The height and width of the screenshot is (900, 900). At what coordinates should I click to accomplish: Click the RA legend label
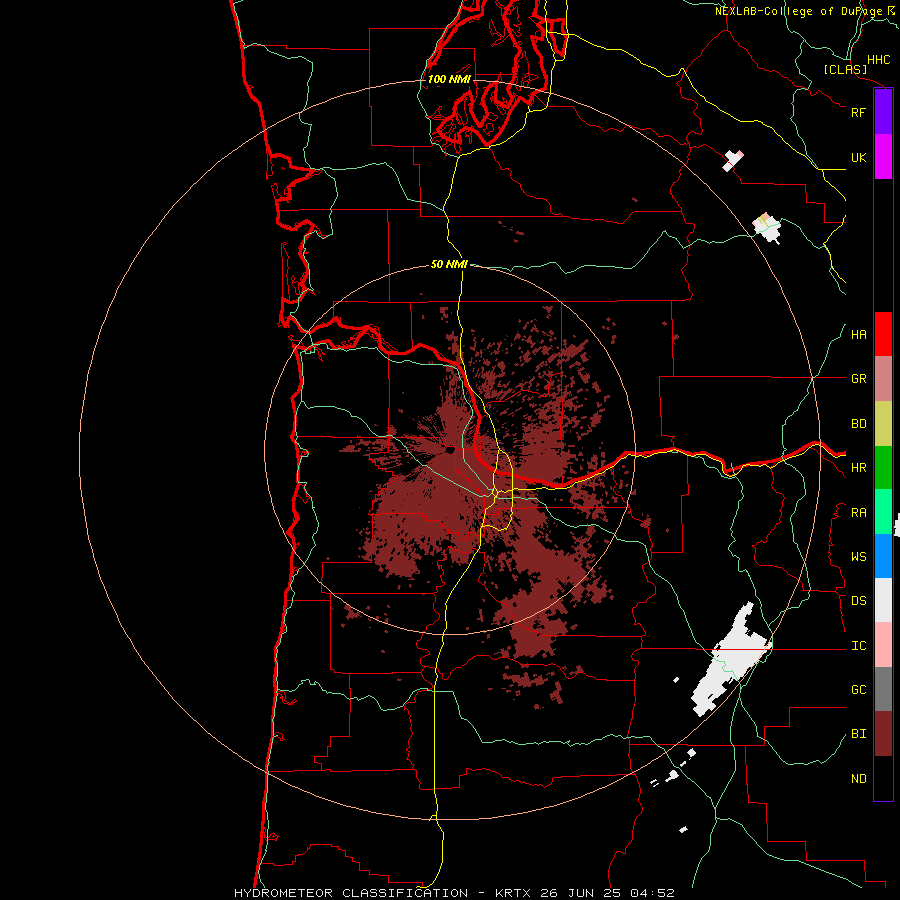858,513
